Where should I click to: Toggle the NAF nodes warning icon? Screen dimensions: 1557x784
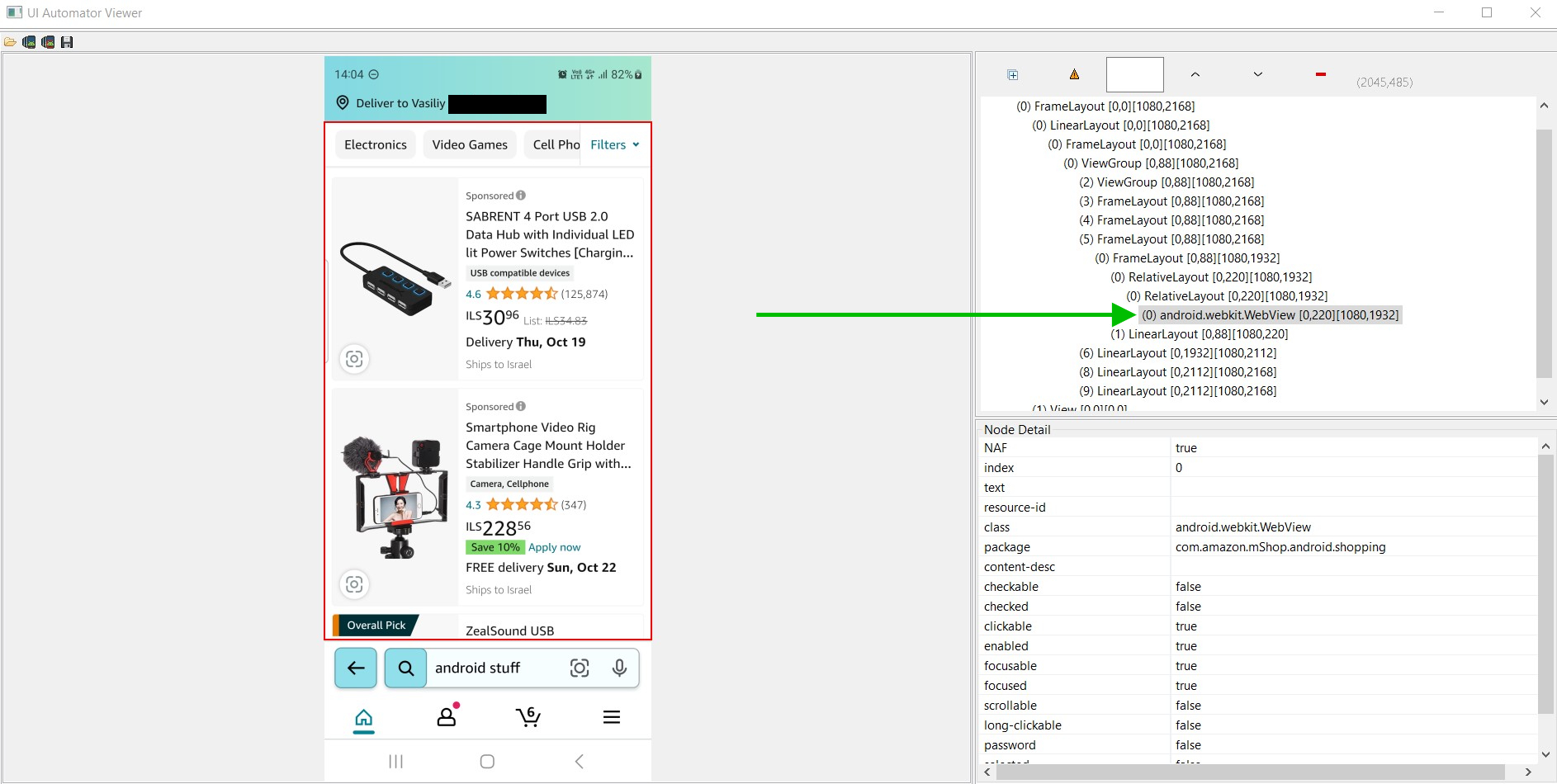pos(1074,74)
